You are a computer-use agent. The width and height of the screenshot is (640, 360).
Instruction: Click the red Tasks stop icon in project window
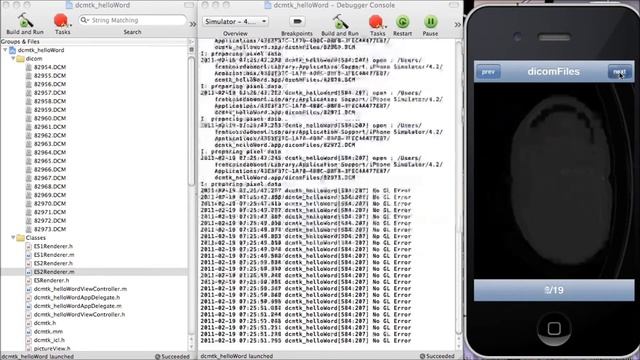tap(61, 20)
